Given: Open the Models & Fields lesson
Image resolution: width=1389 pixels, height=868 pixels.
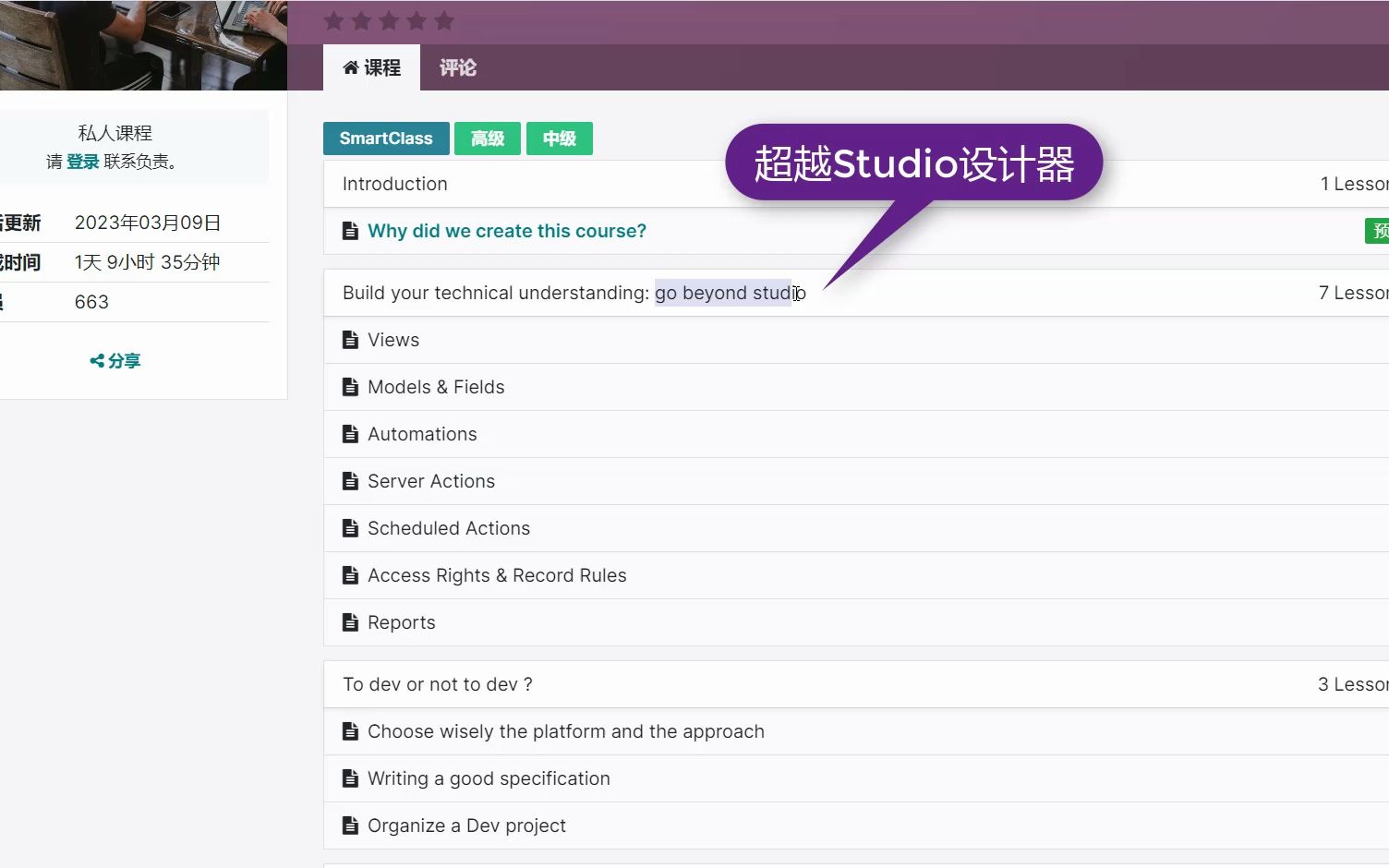Looking at the screenshot, I should pos(436,386).
